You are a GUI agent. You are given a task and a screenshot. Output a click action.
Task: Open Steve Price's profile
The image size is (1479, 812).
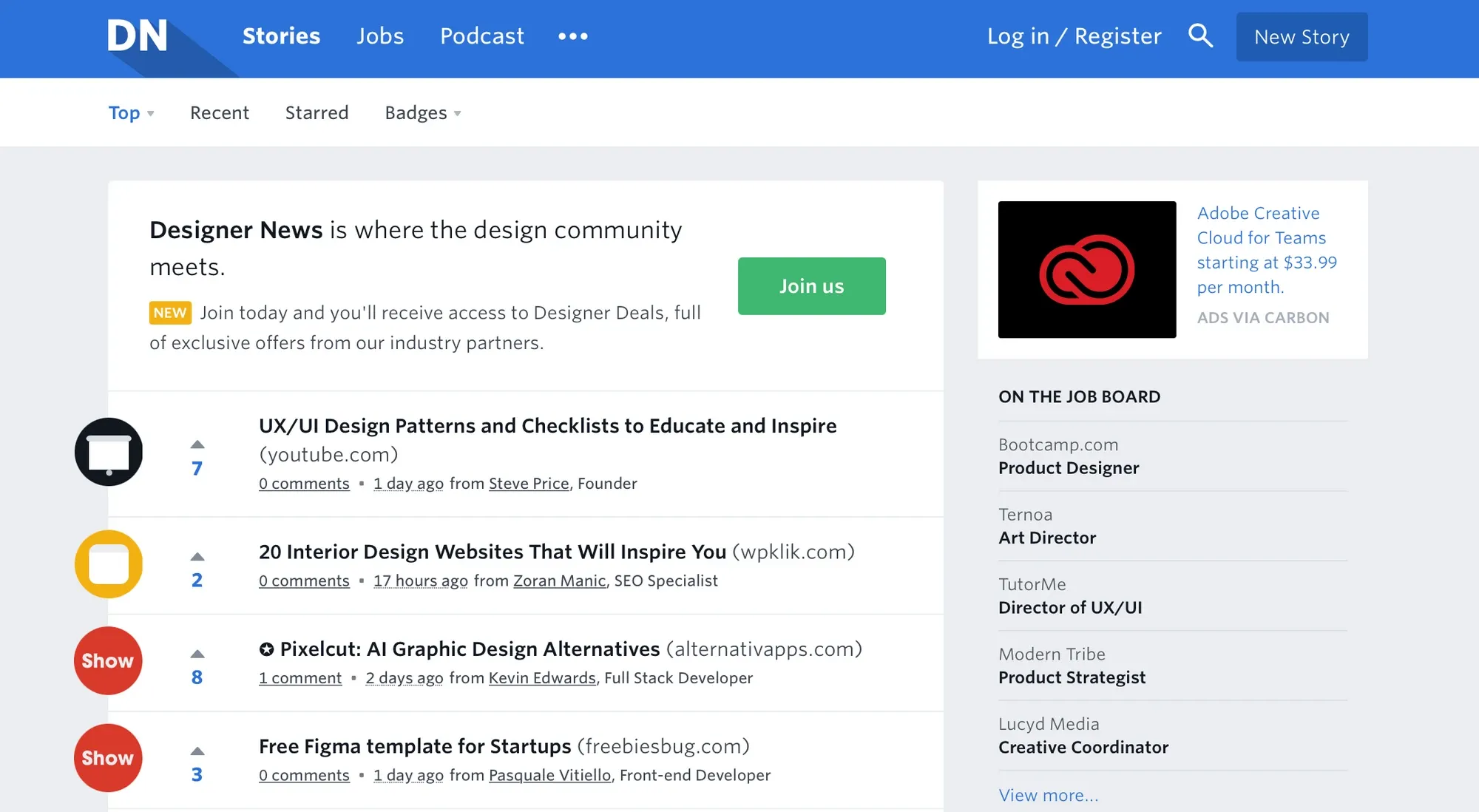(x=529, y=483)
